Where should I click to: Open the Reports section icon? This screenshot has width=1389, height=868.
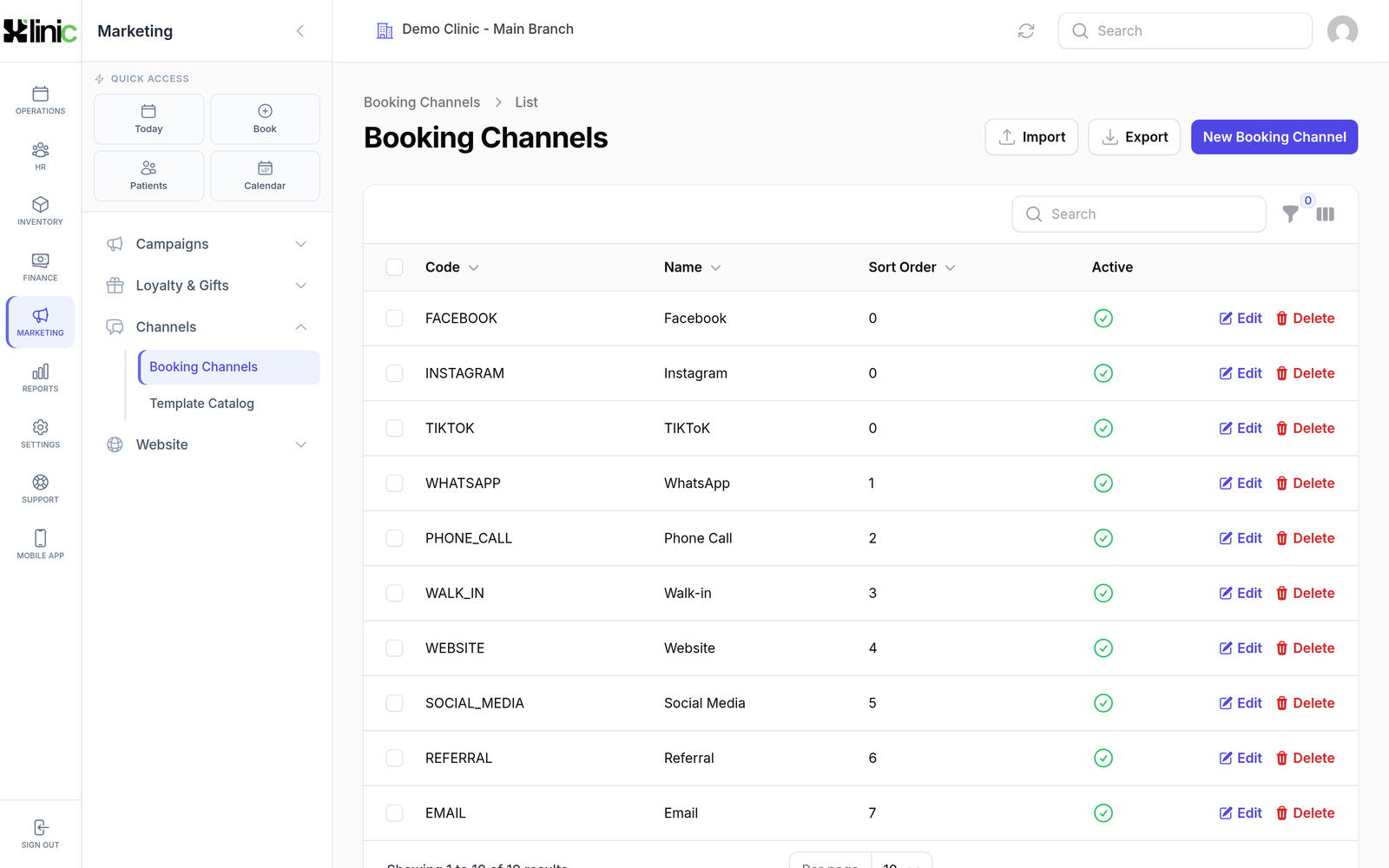(40, 378)
